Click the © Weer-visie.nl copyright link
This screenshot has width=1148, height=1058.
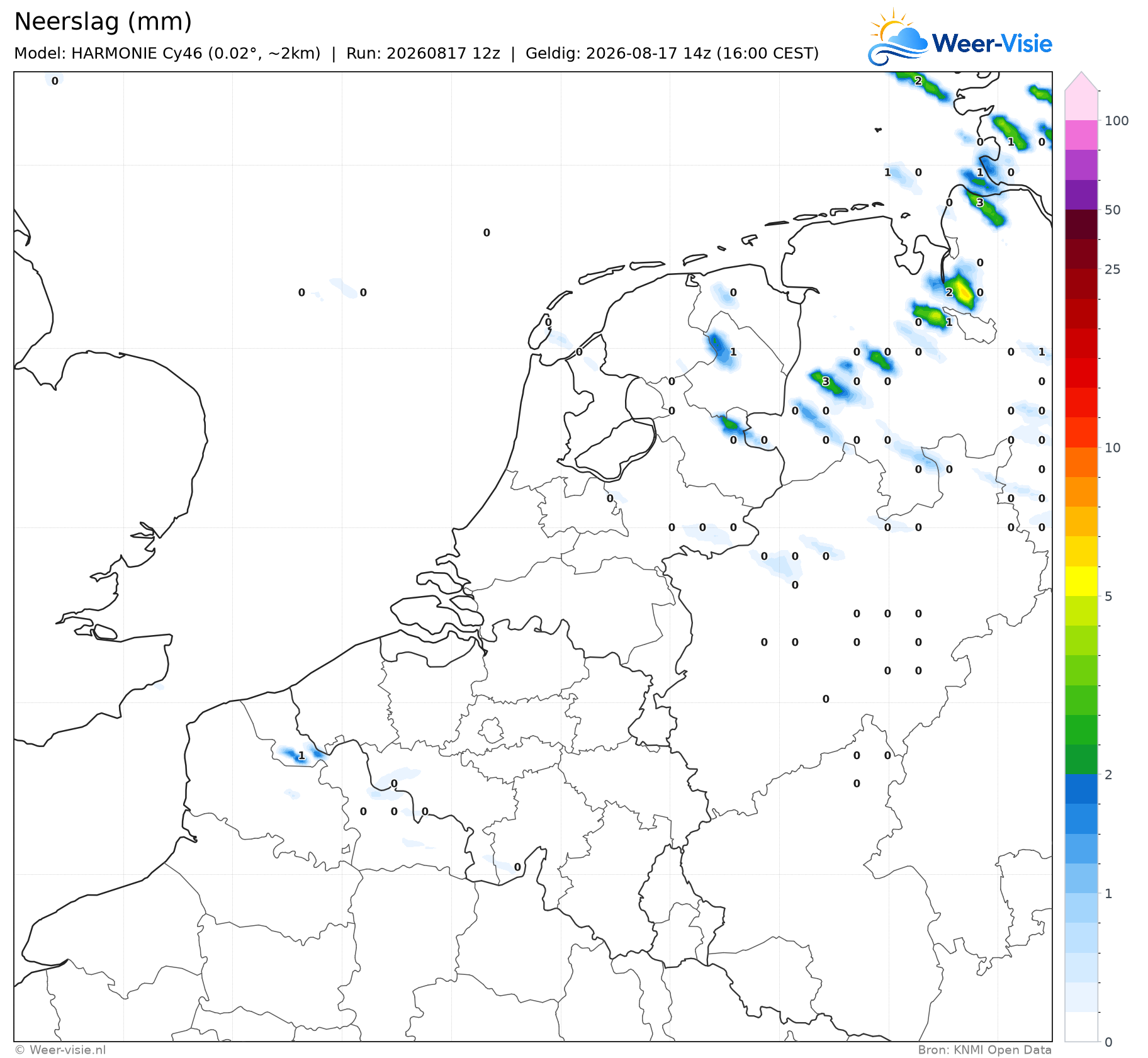tap(60, 1050)
